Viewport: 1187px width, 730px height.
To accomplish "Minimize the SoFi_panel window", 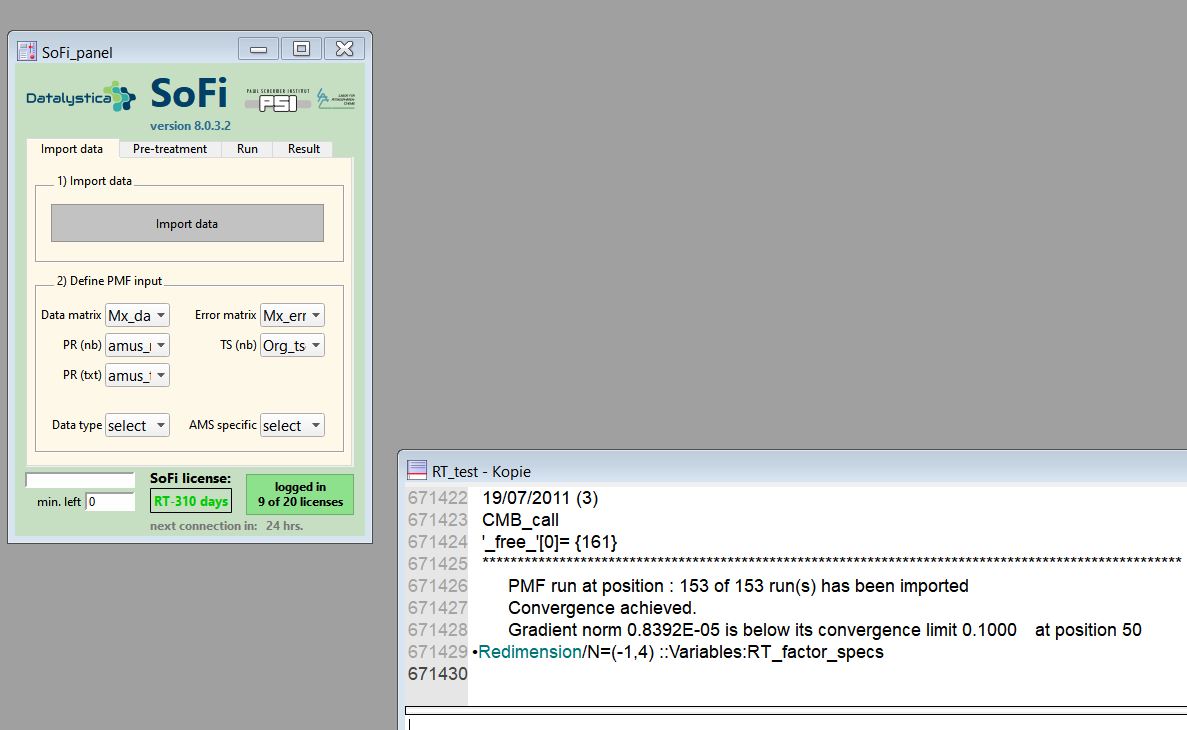I will [x=258, y=49].
